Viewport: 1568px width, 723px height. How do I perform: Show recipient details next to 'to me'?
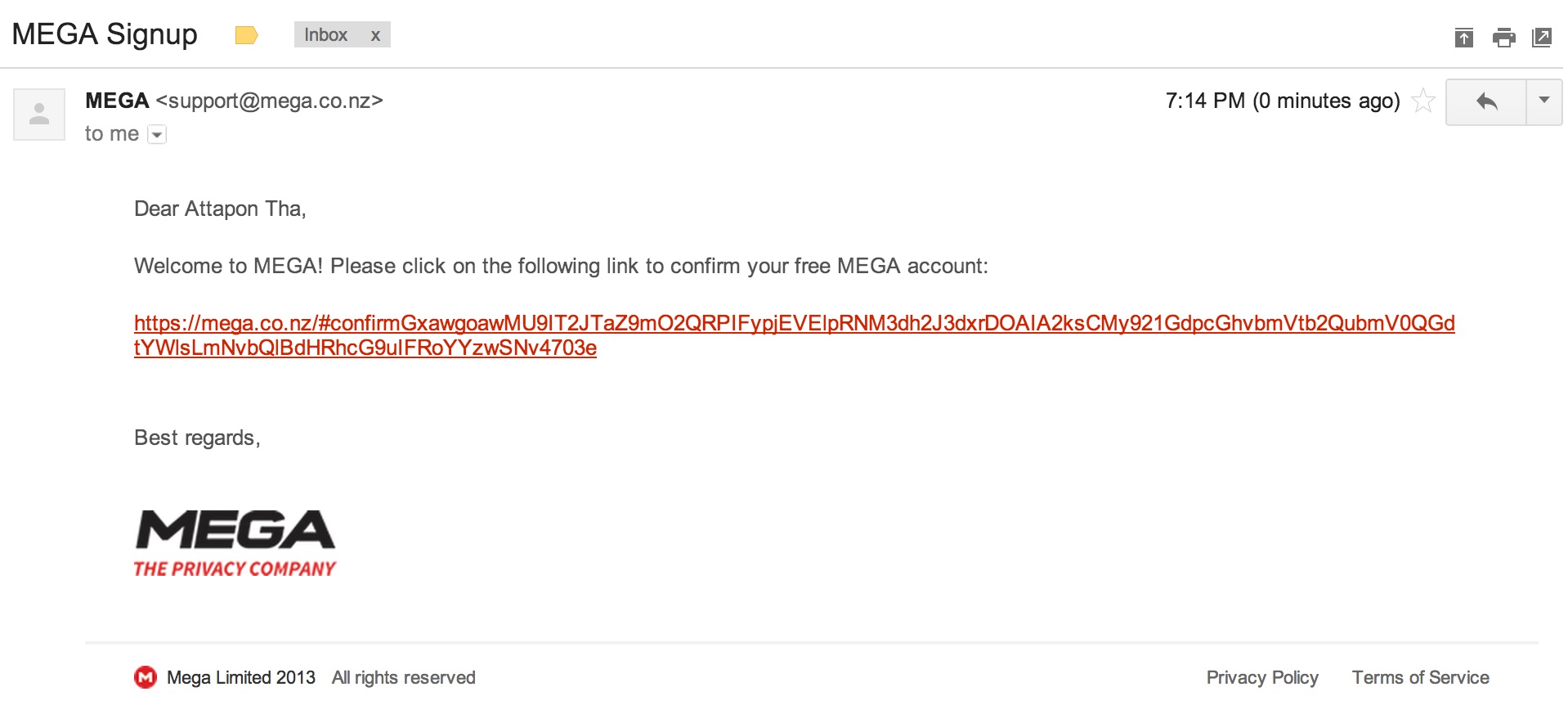point(157,134)
